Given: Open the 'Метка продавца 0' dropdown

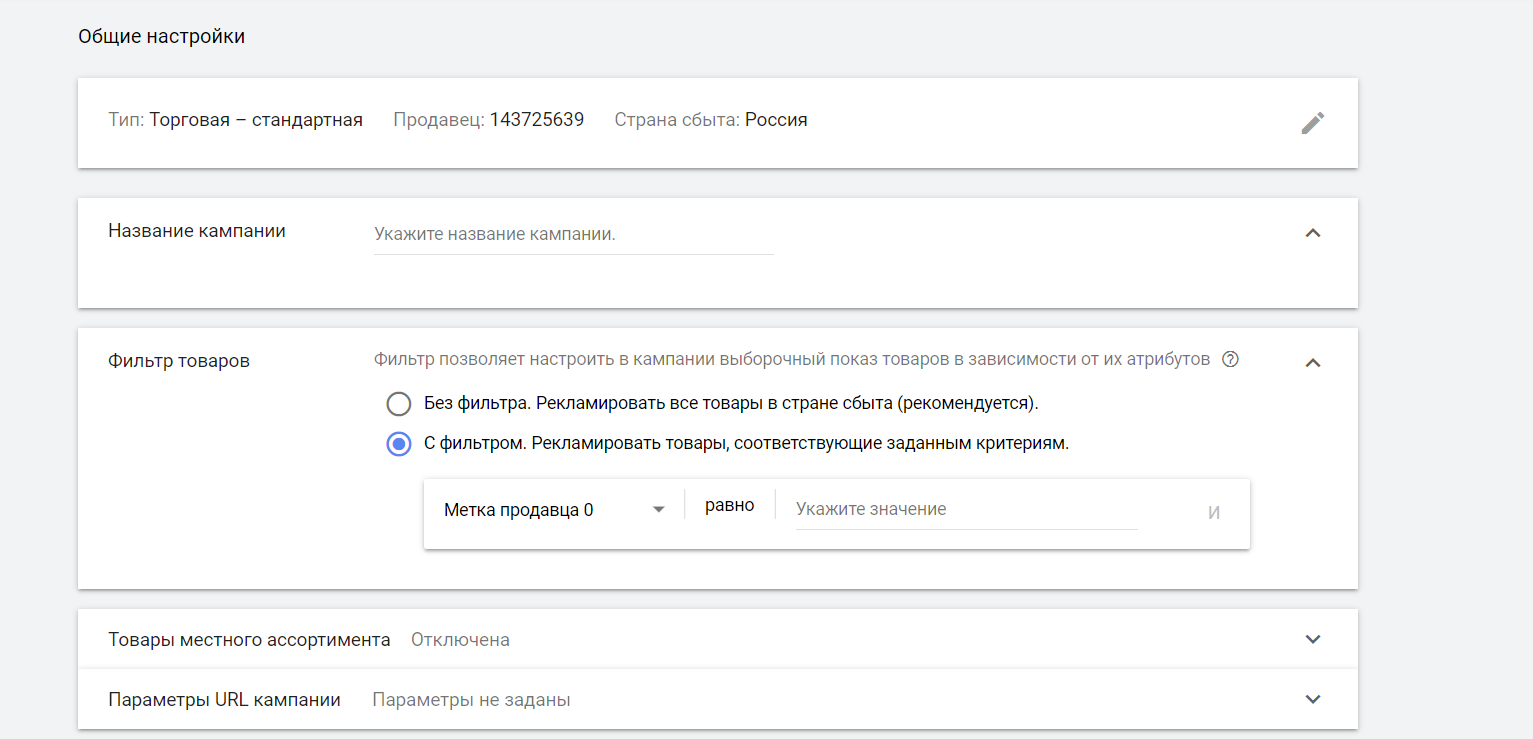Looking at the screenshot, I should pos(554,510).
